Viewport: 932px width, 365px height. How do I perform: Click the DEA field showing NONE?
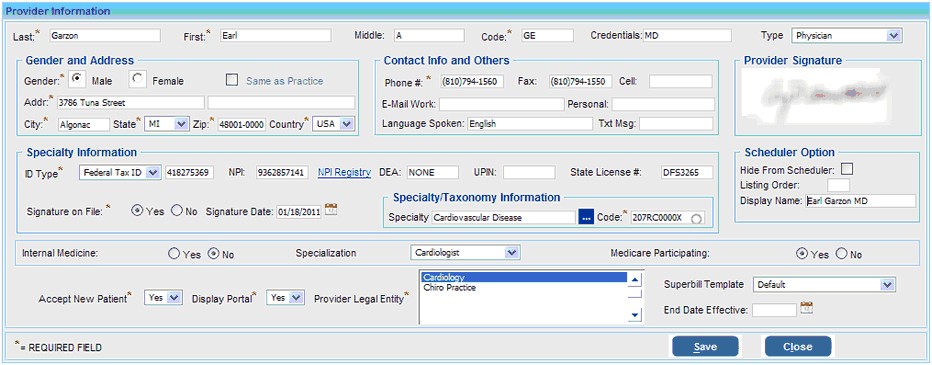click(433, 172)
